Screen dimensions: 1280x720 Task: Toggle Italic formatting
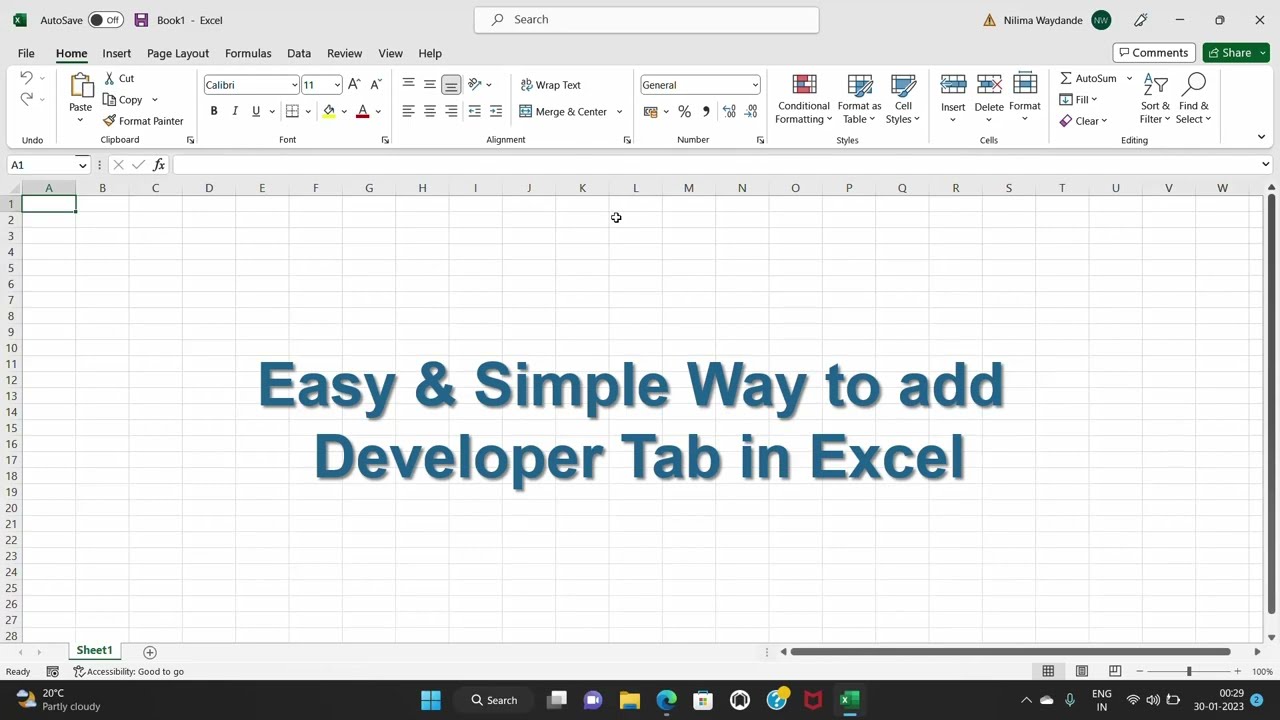pos(235,111)
